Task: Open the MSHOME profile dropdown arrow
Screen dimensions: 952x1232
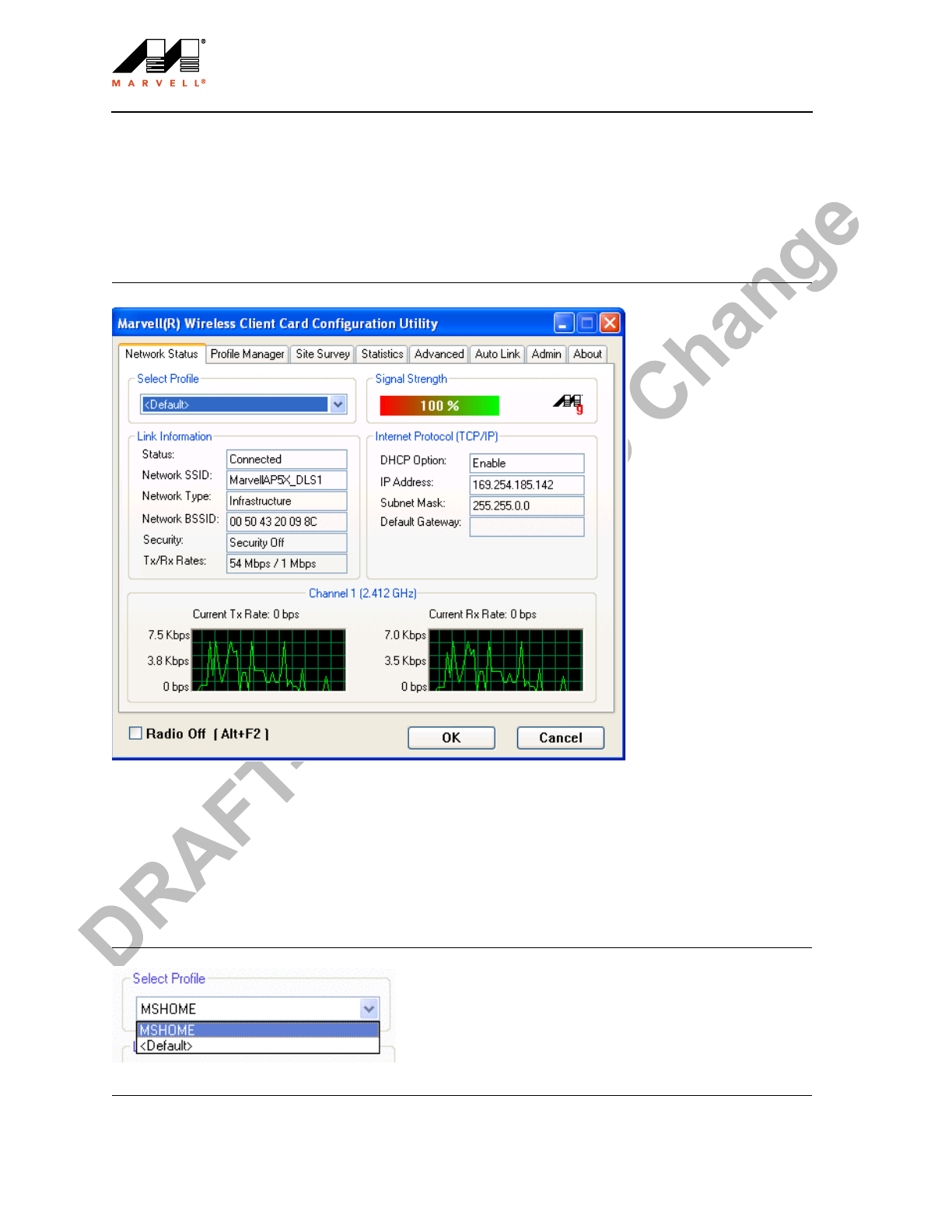Action: click(x=369, y=1009)
